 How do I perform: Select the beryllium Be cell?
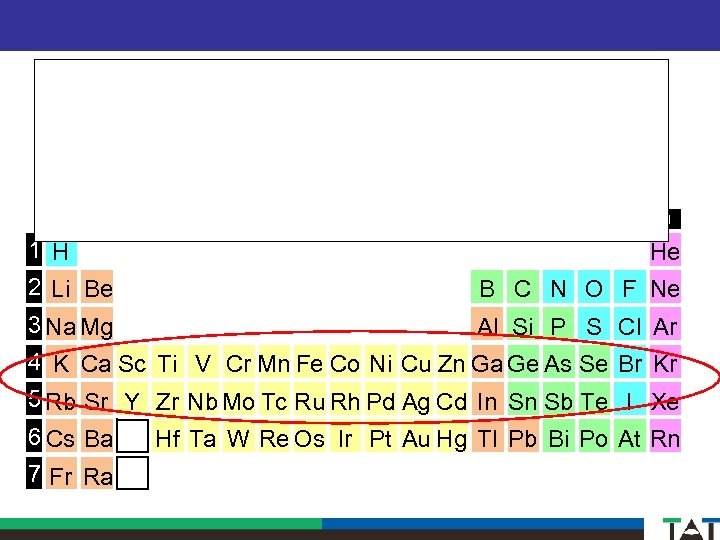(x=97, y=287)
